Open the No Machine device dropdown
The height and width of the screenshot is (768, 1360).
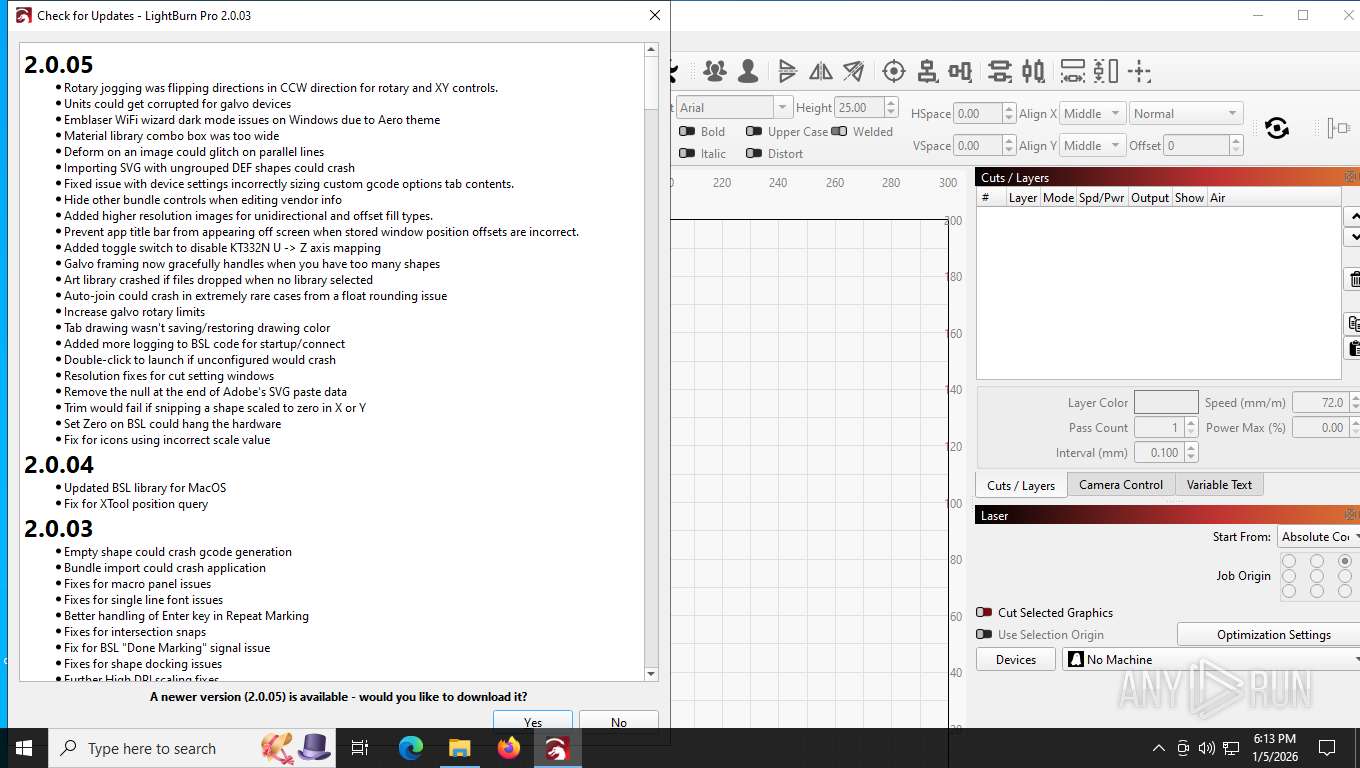(x=1211, y=660)
